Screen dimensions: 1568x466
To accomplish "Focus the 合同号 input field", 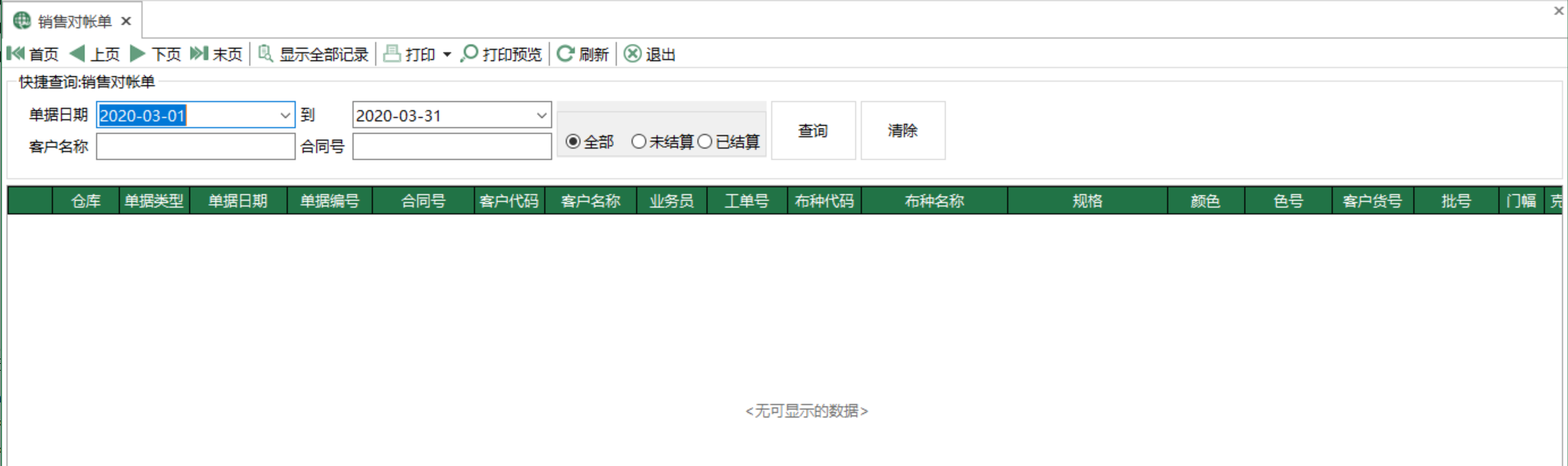I will [452, 146].
